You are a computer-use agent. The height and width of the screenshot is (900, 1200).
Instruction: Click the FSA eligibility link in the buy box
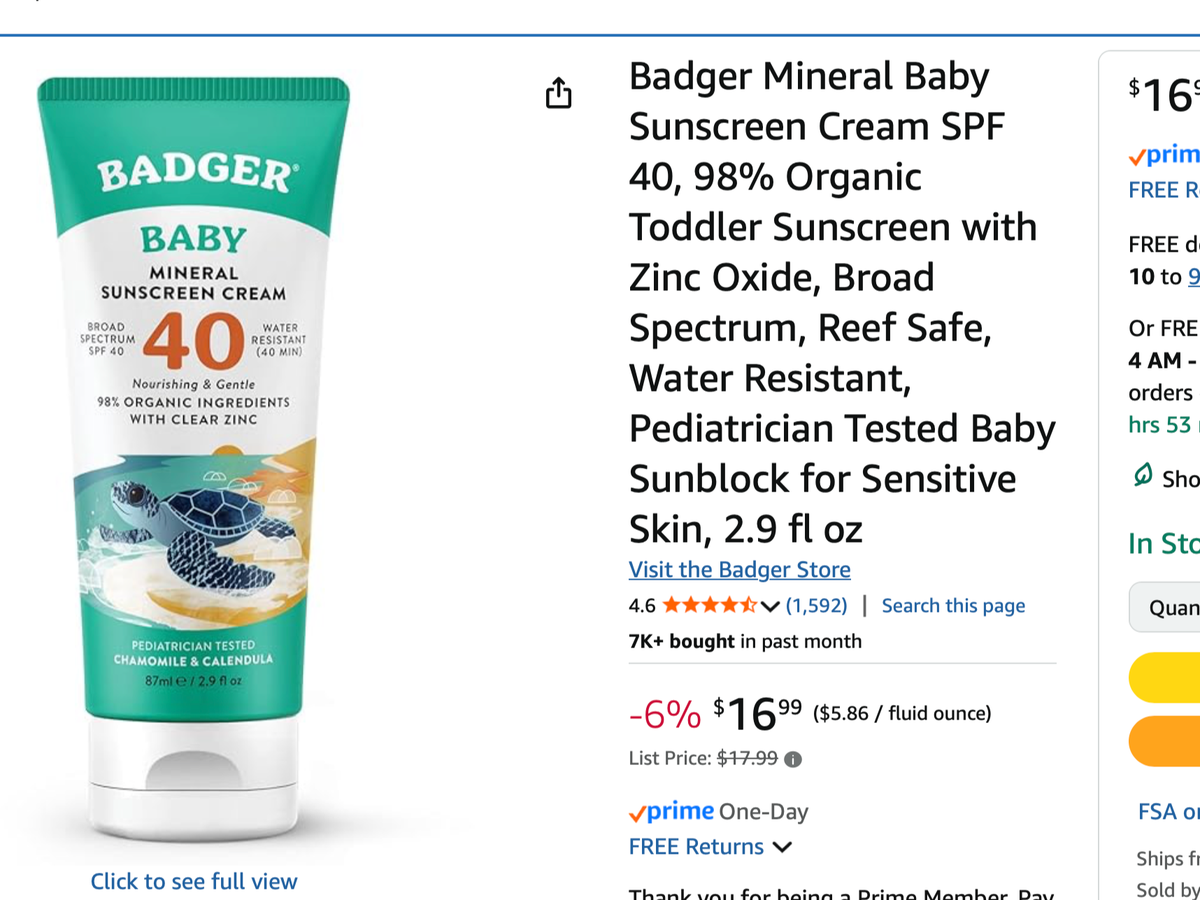click(x=1168, y=811)
